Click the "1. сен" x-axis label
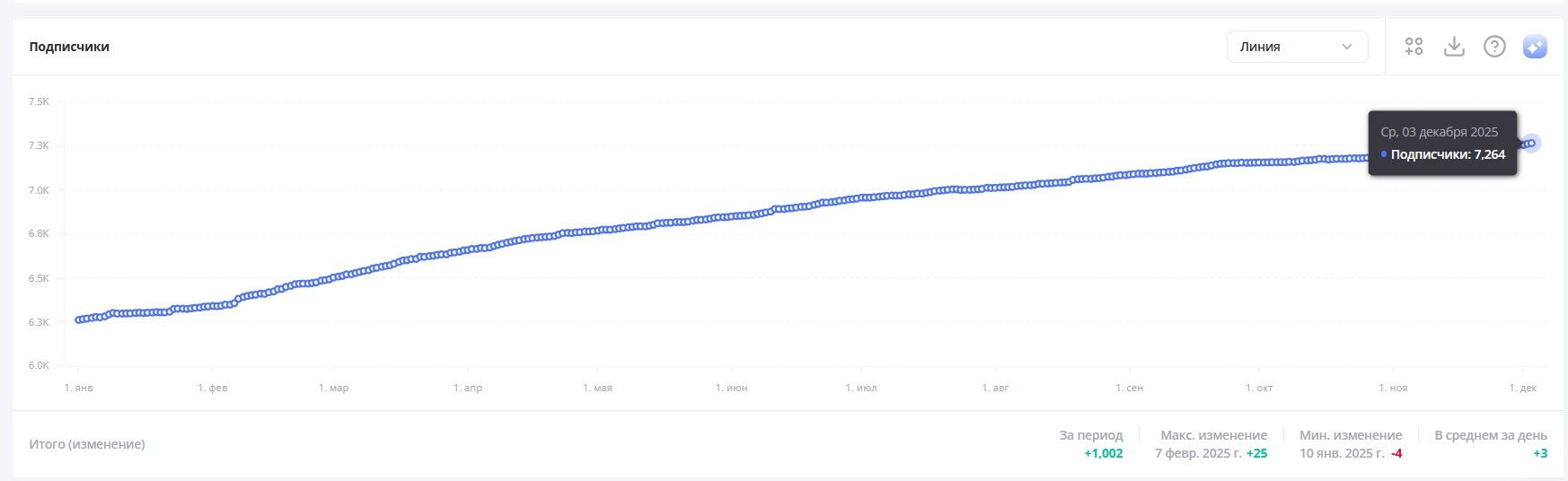1568x481 pixels. coord(1129,388)
